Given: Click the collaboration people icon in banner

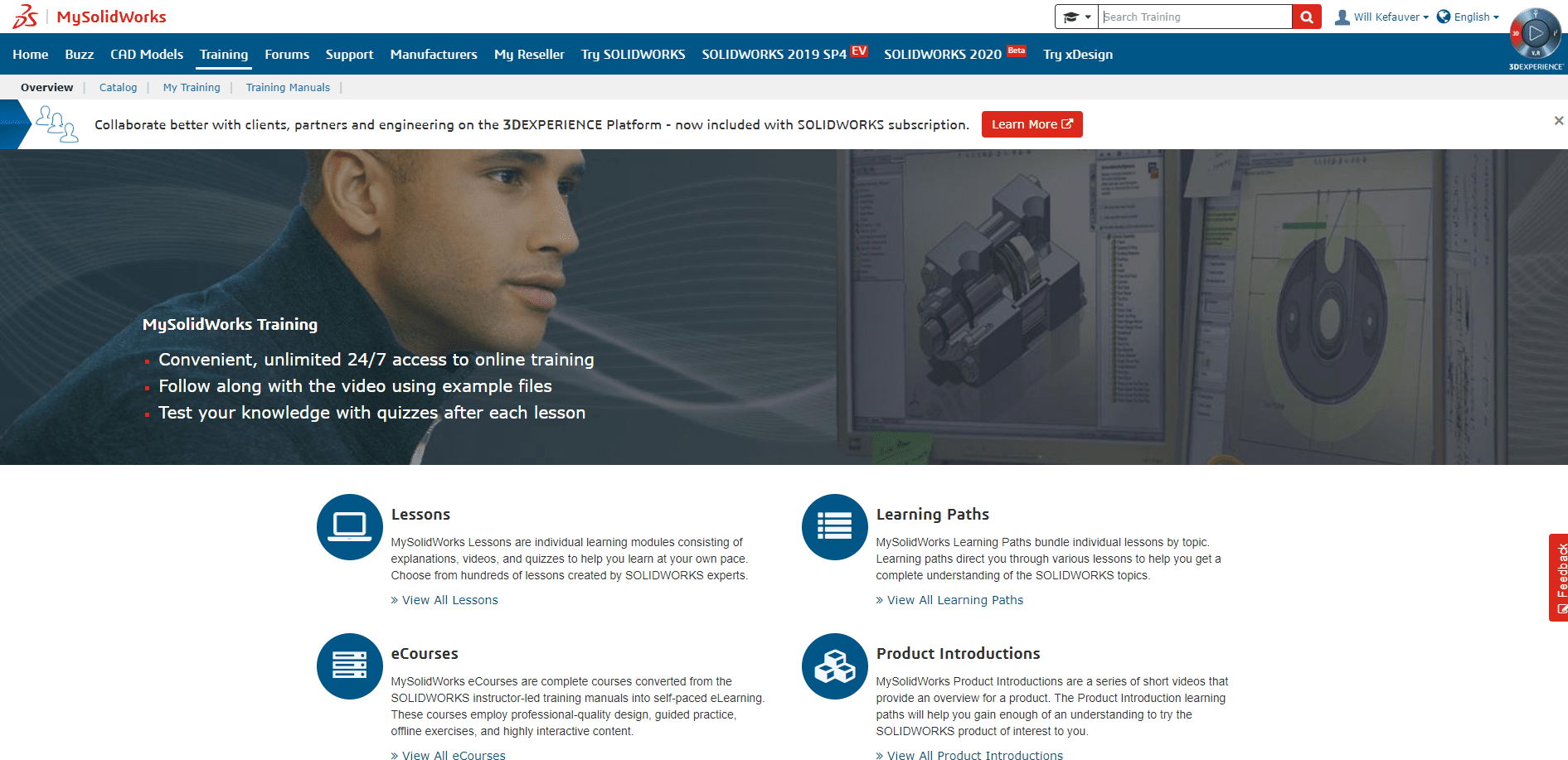Looking at the screenshot, I should (x=57, y=124).
